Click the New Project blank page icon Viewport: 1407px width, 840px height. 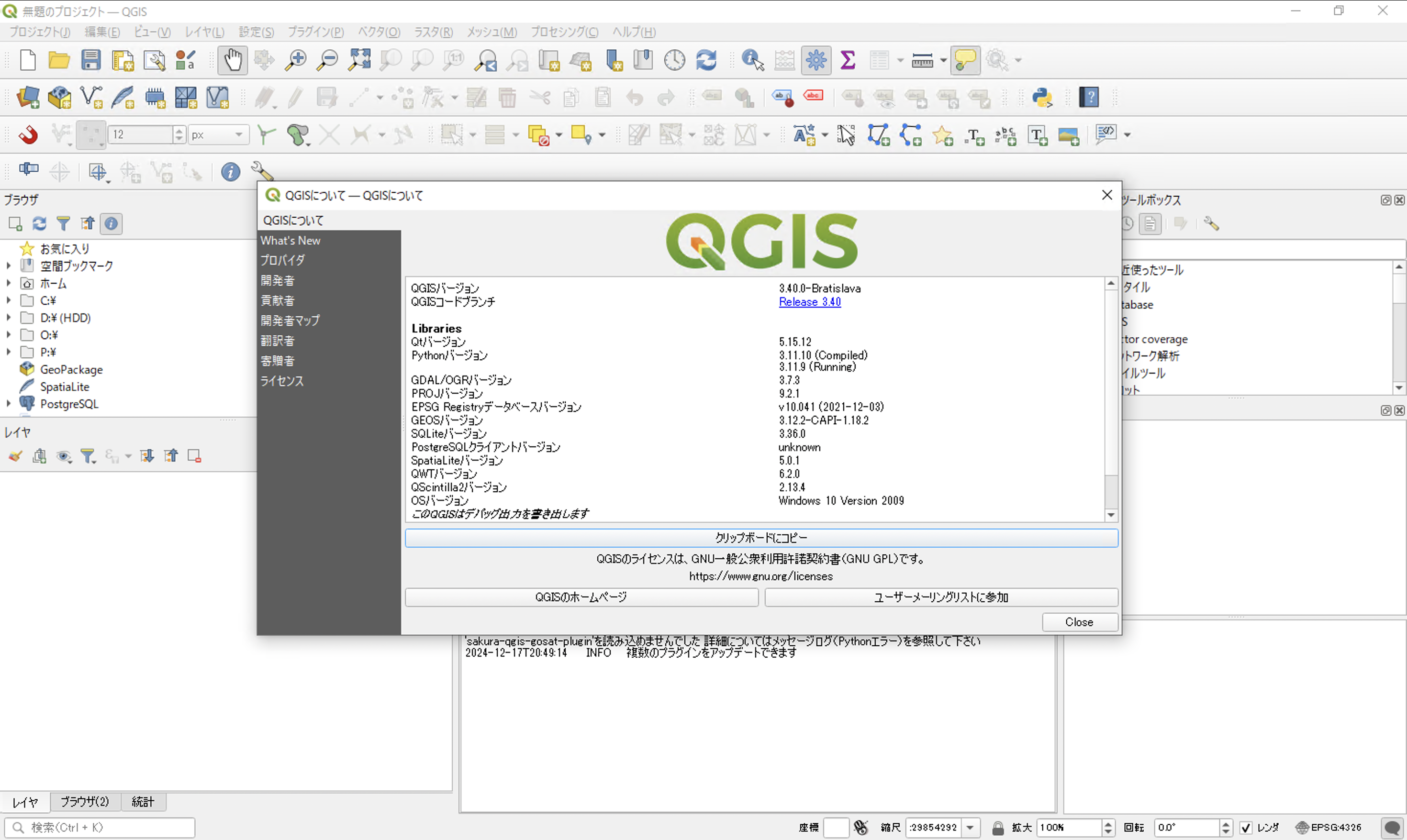click(x=28, y=60)
